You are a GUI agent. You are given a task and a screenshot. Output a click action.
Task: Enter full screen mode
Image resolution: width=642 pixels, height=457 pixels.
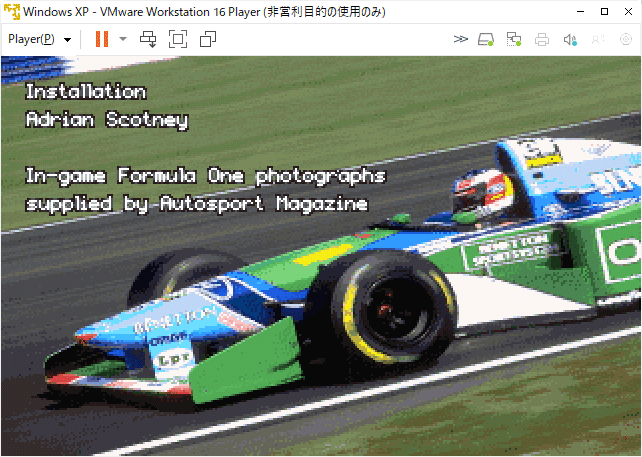click(178, 39)
